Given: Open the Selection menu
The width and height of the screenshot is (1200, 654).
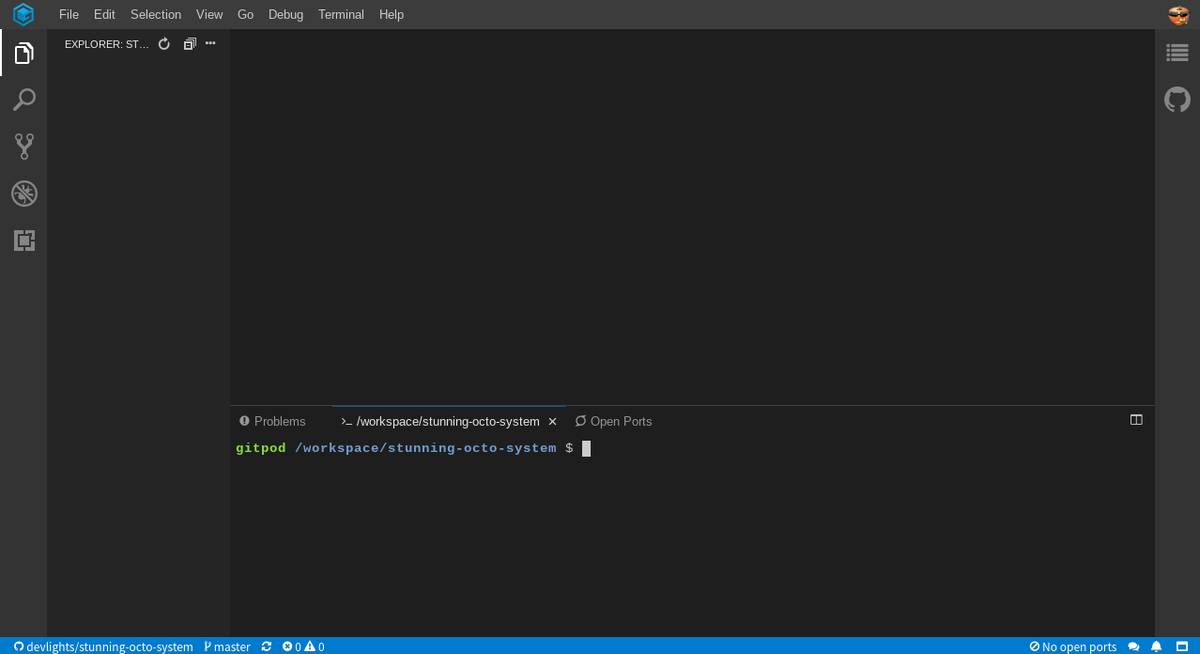Looking at the screenshot, I should (x=156, y=14).
